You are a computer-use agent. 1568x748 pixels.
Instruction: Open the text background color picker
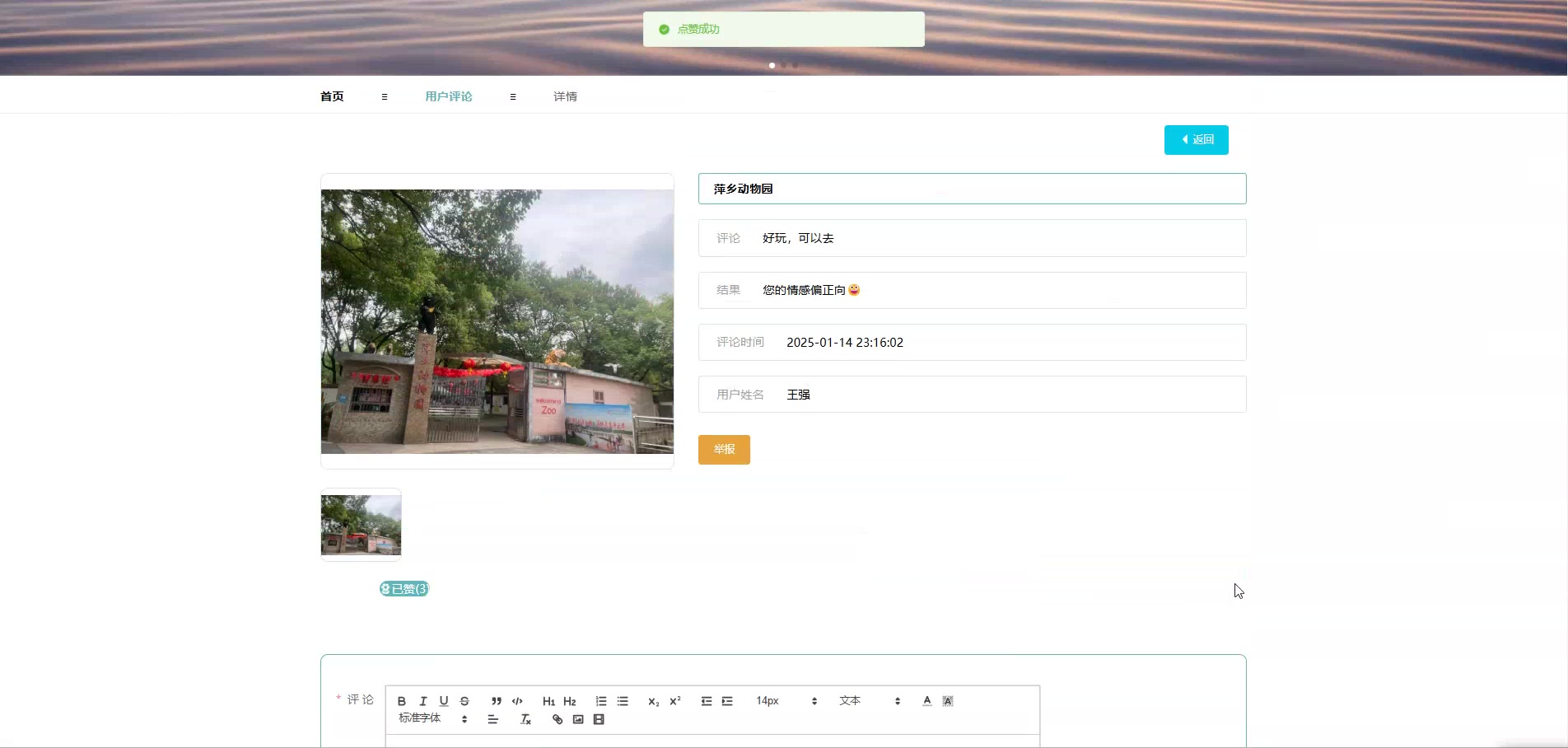tap(948, 701)
